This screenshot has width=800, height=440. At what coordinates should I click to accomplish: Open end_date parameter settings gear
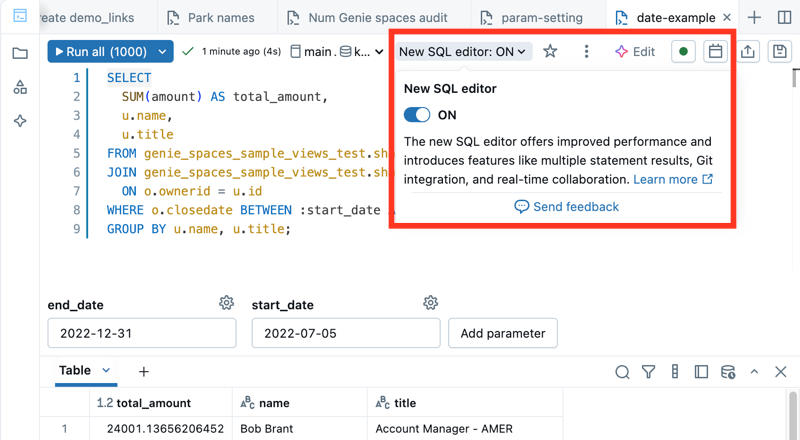(226, 303)
